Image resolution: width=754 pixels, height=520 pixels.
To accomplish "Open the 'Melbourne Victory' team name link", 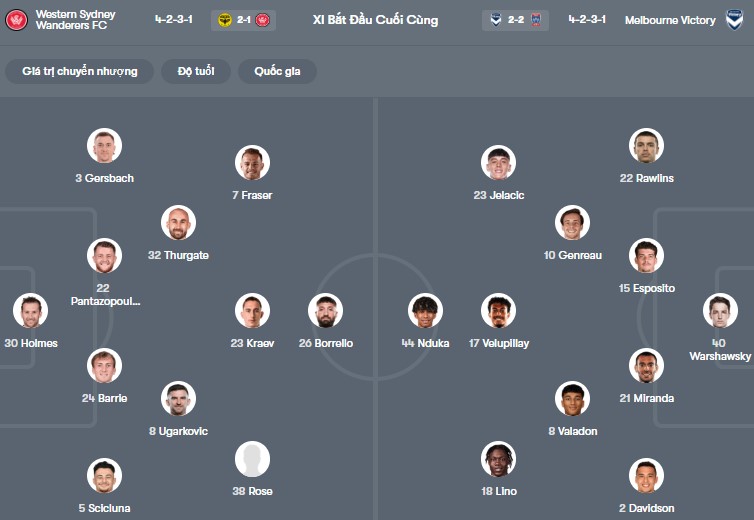I will point(670,20).
